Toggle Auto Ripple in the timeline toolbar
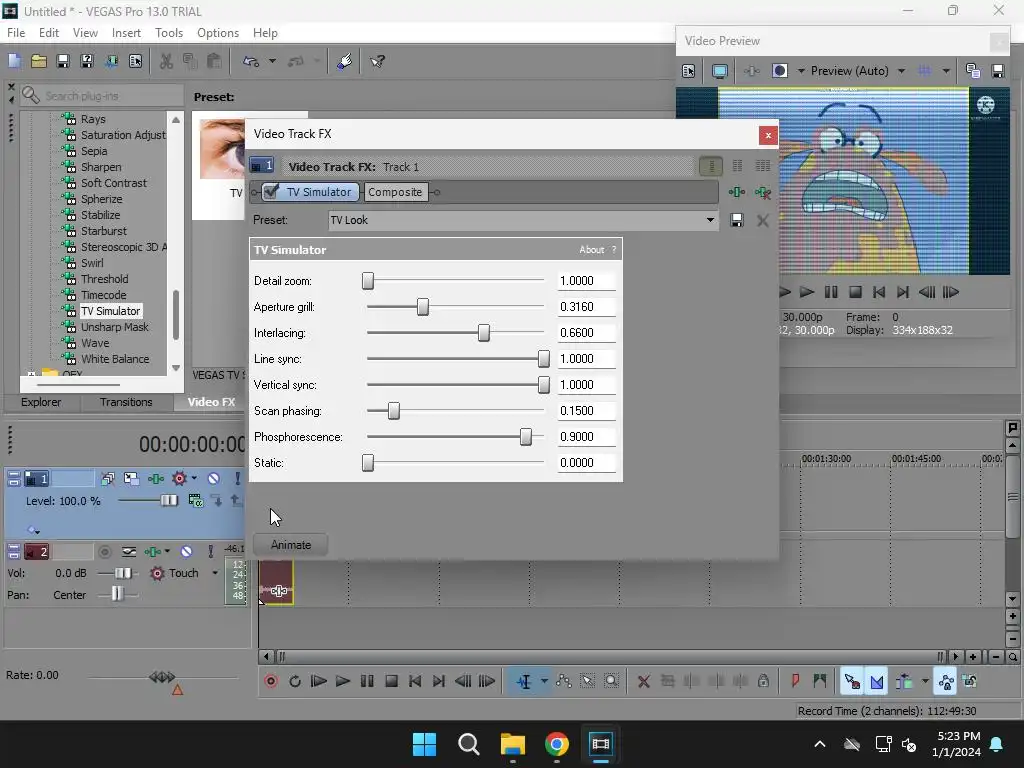Viewport: 1024px width, 768px height. [904, 681]
